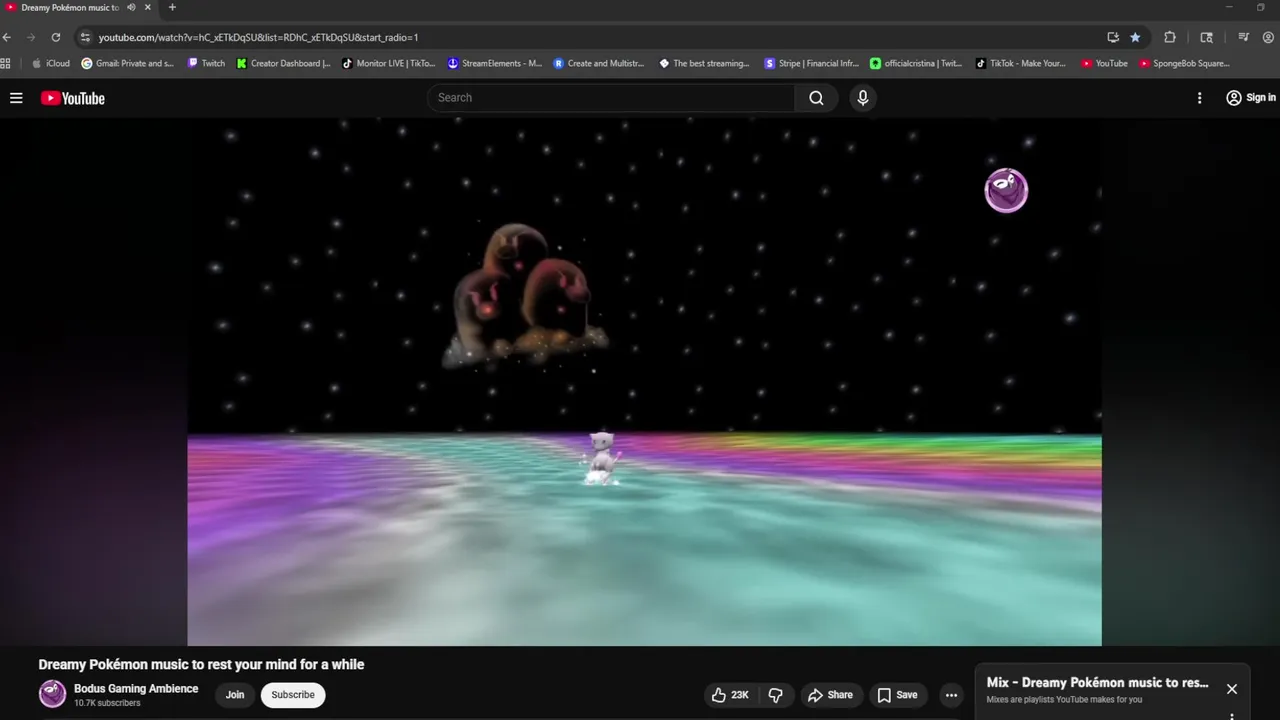Dislike this video

[x=775, y=695]
